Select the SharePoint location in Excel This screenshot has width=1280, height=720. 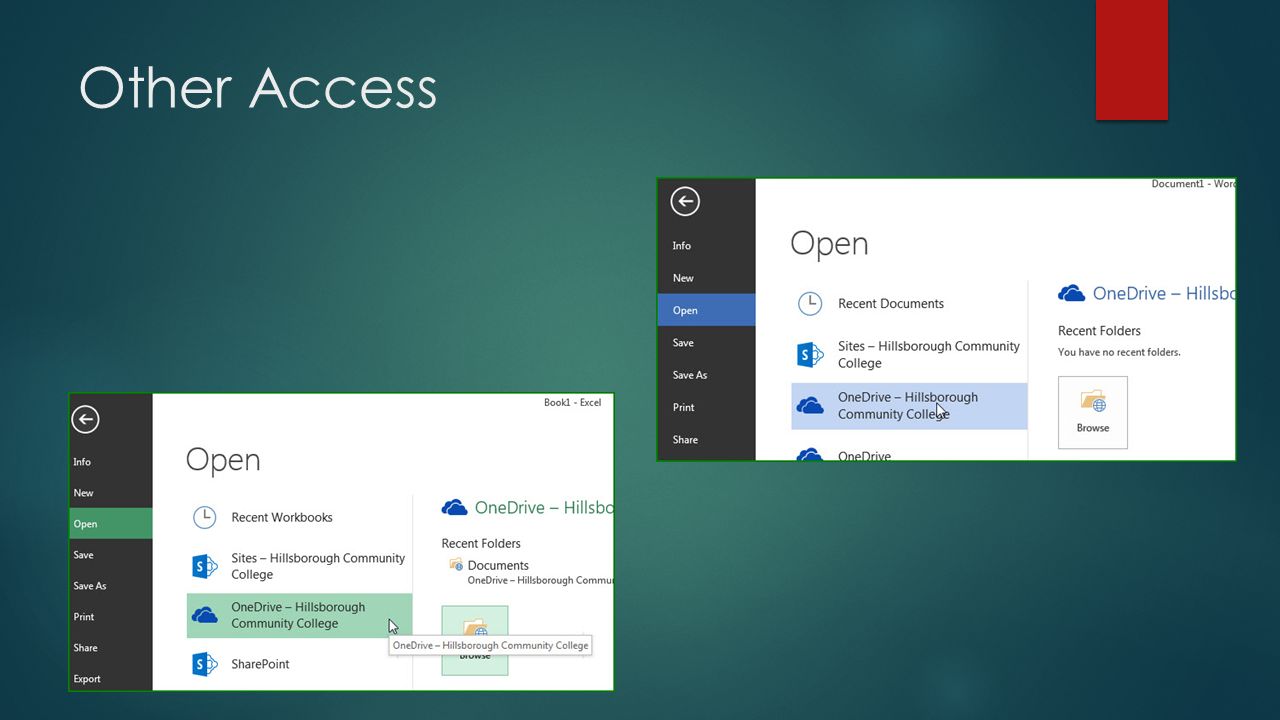click(x=299, y=664)
